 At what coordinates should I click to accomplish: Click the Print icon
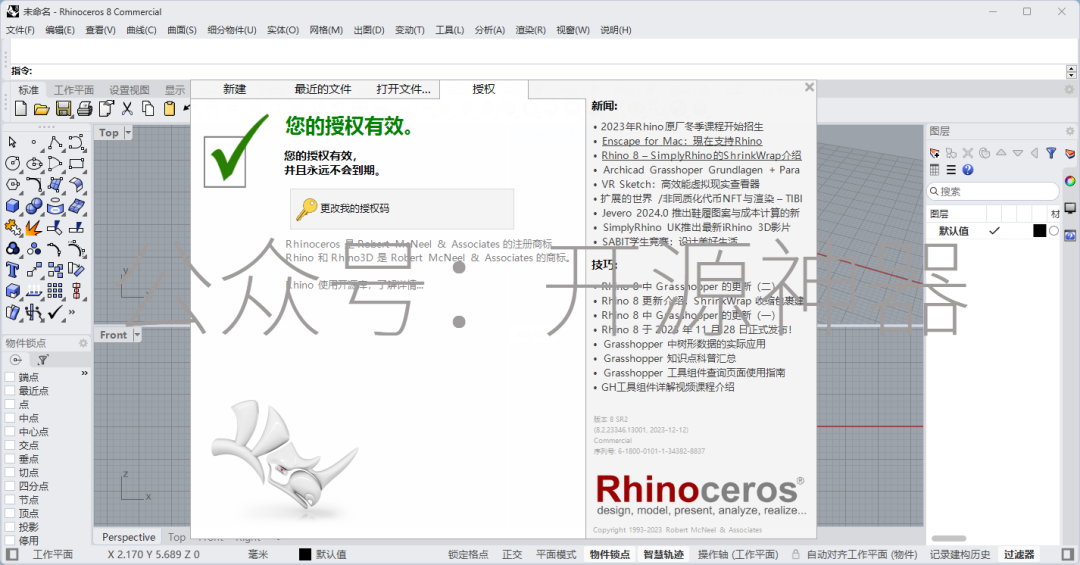click(x=84, y=108)
